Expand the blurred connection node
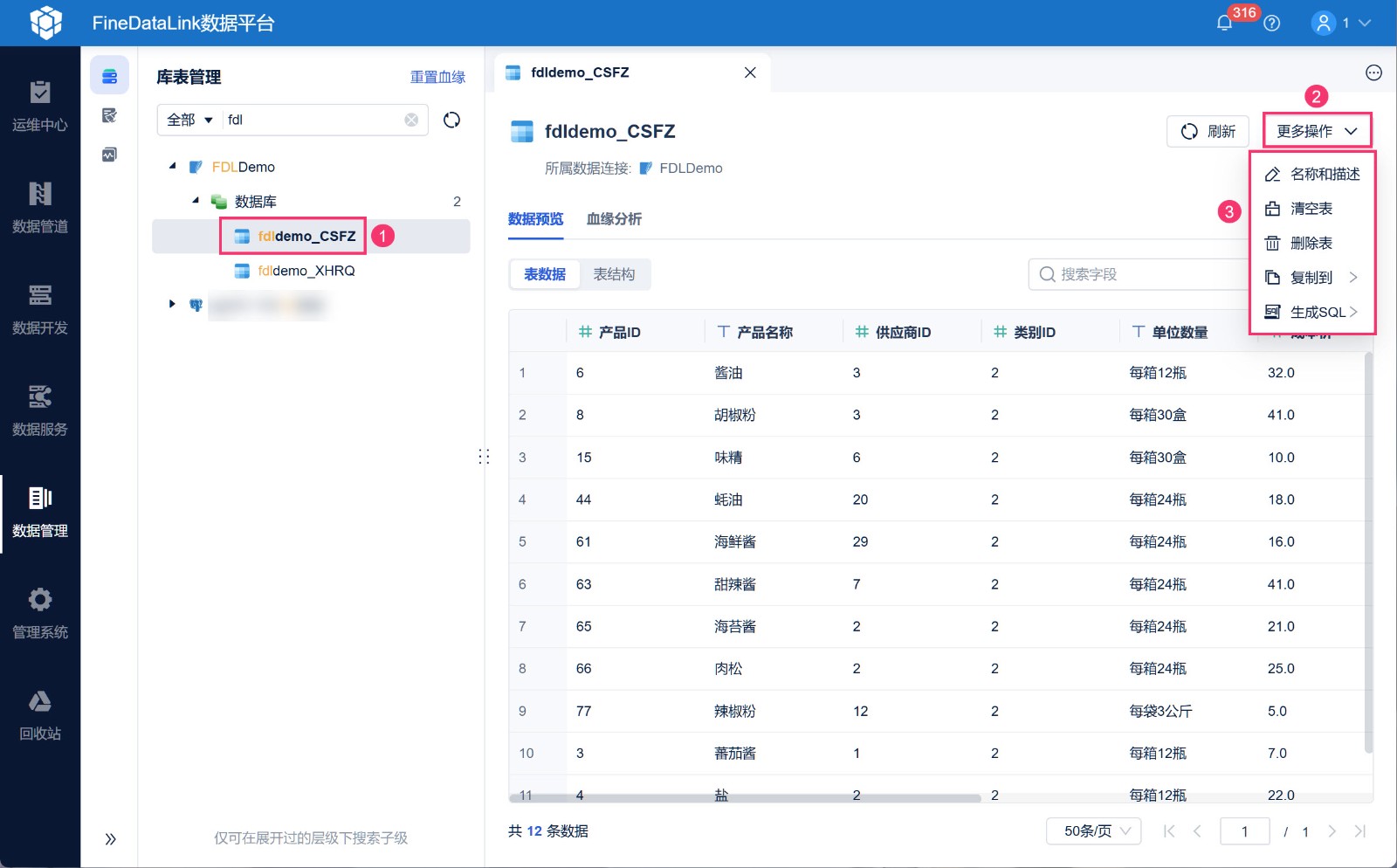Viewport: 1397px width, 868px height. [x=172, y=304]
